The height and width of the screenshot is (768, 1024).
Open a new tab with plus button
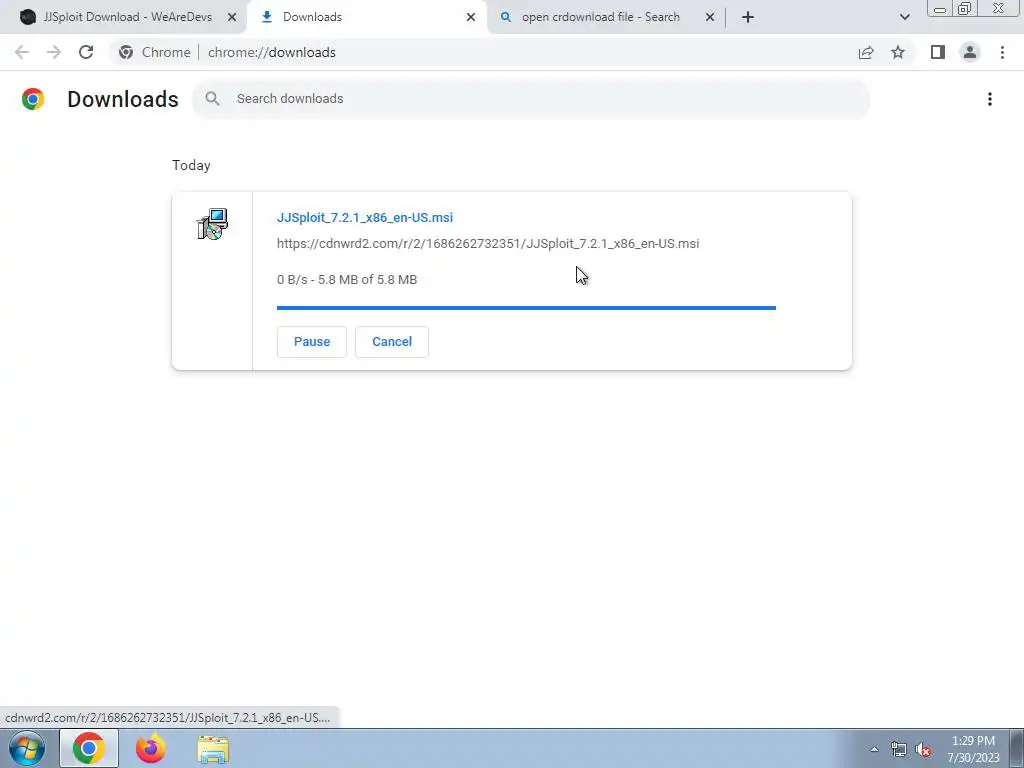(748, 17)
